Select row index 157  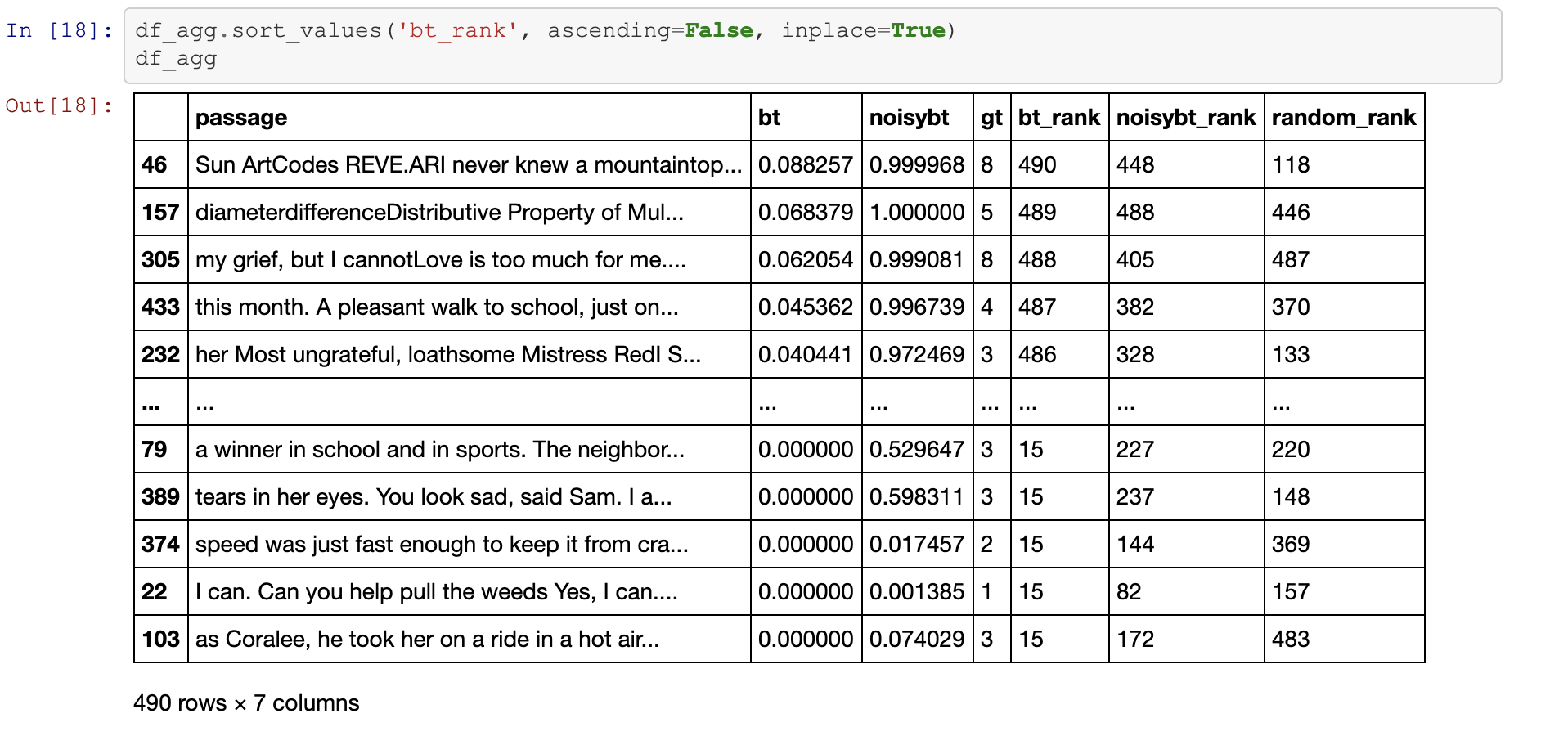click(160, 213)
